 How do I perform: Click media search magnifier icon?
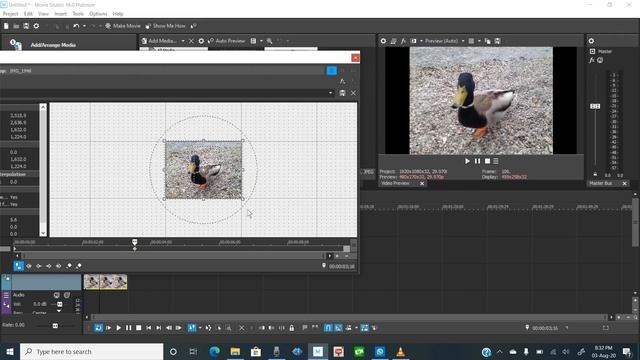[x=269, y=41]
